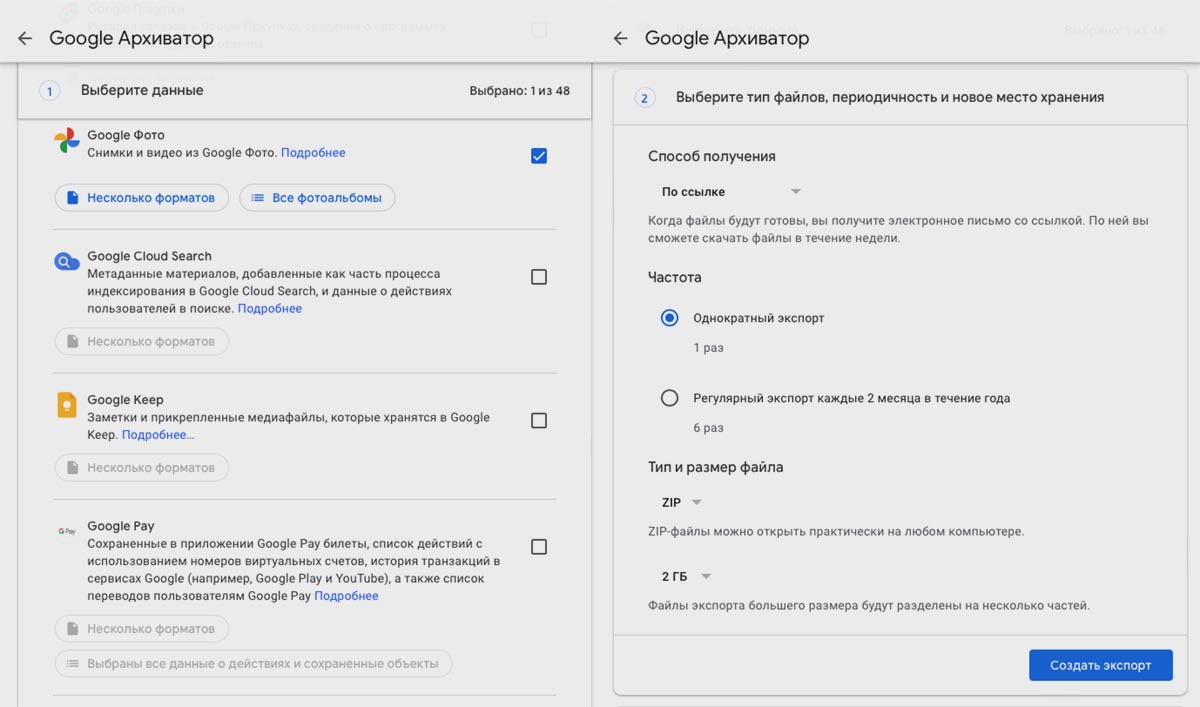Open Подробнее… link for Google Keep
Viewport: 1200px width, 707px height.
158,435
